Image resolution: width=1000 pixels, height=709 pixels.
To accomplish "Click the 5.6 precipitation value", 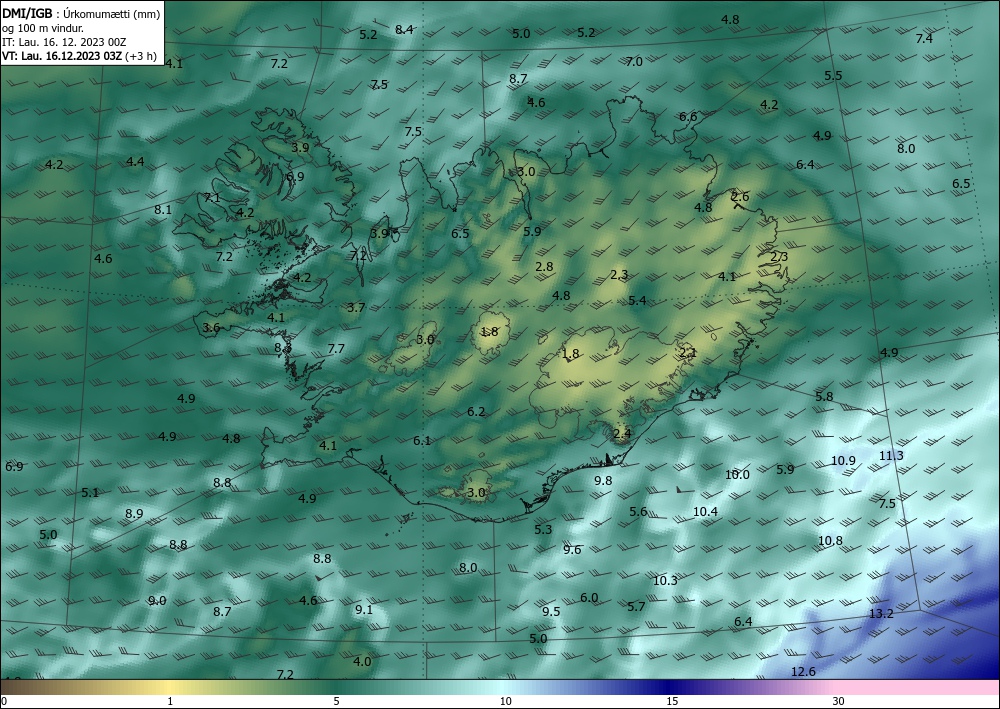I will click(x=638, y=511).
